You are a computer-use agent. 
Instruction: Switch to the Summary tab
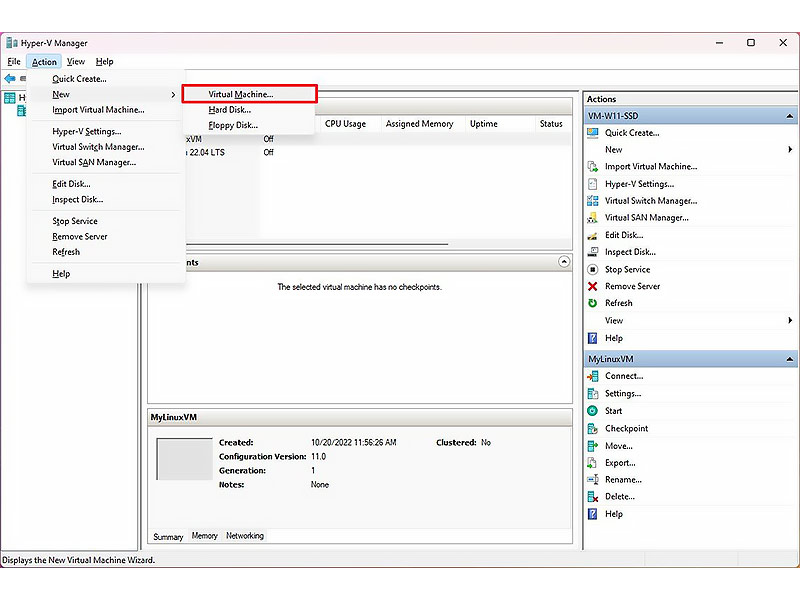tap(168, 536)
